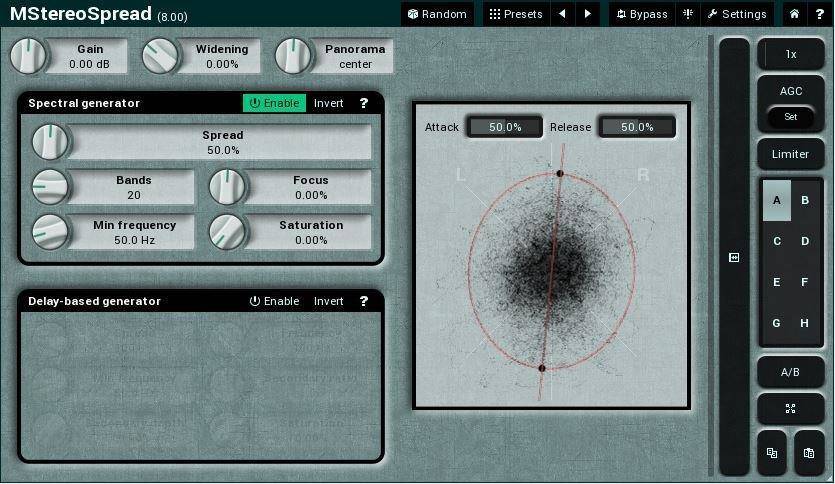Viewport: 835px width, 484px height.
Task: Load previous preset with left arrow
Action: (x=562, y=14)
